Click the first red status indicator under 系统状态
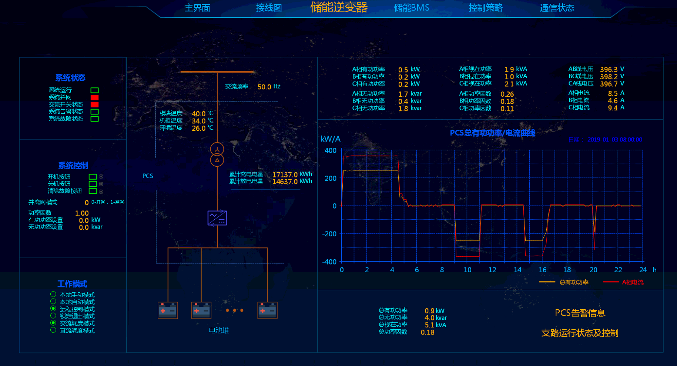The height and width of the screenshot is (366, 677). coord(95,98)
